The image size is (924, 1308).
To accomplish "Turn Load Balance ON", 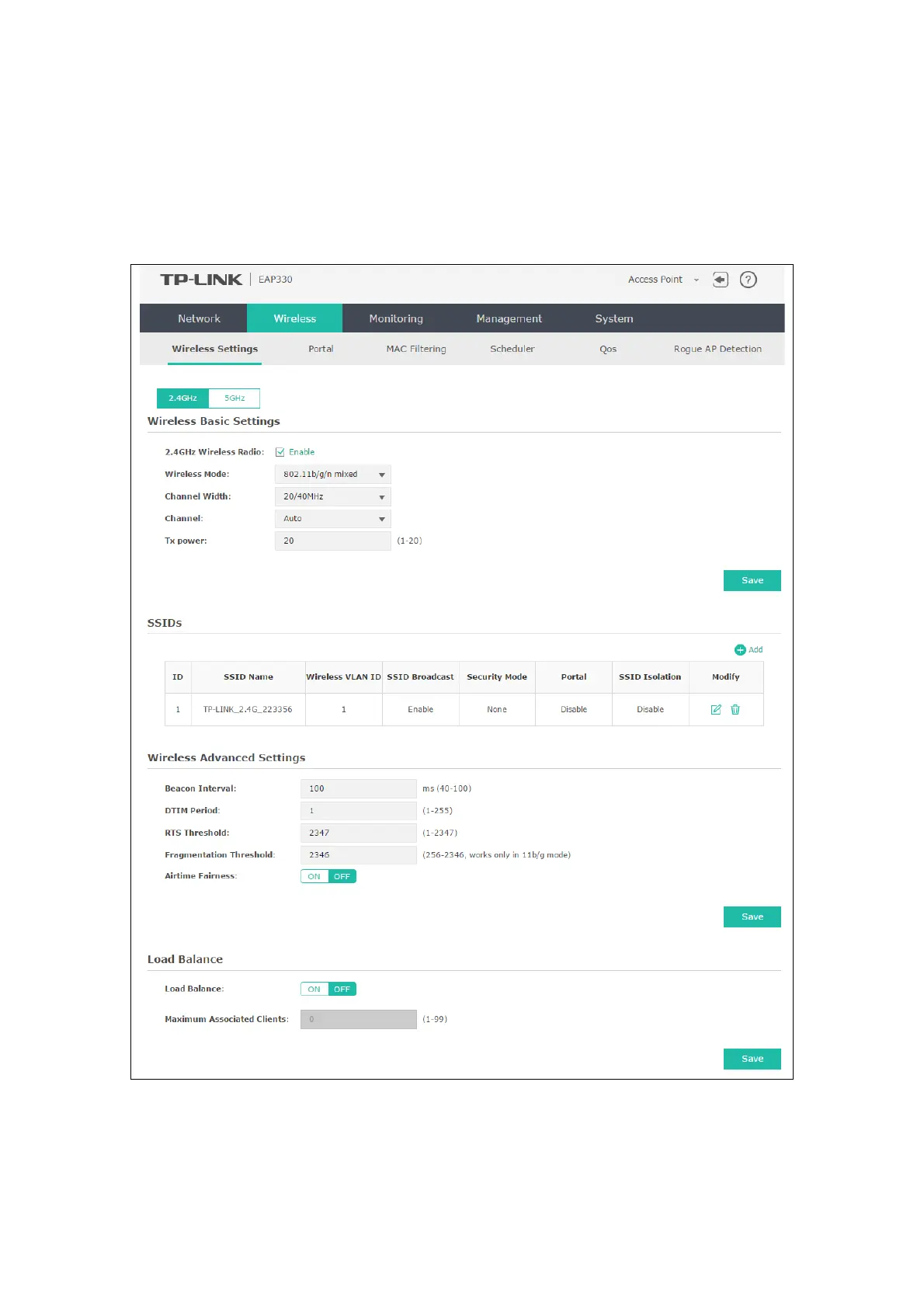I will coord(314,989).
